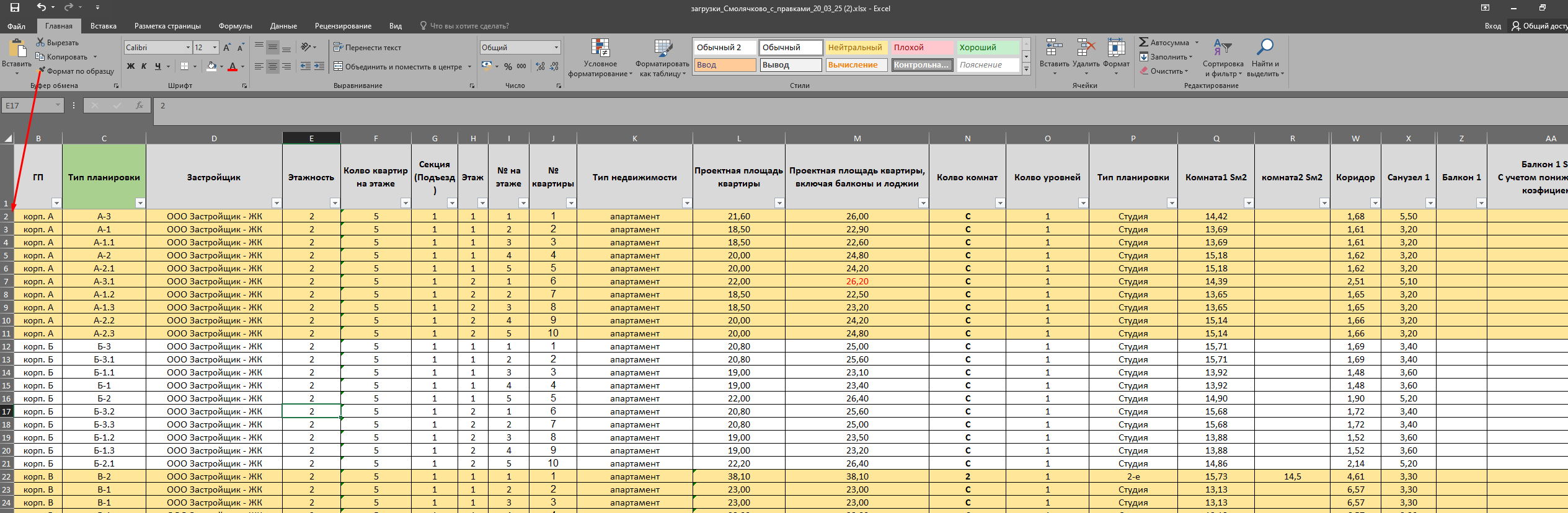Open the Format (Формат) cells menu
Viewport: 1568px width, 513px height.
click(1116, 57)
